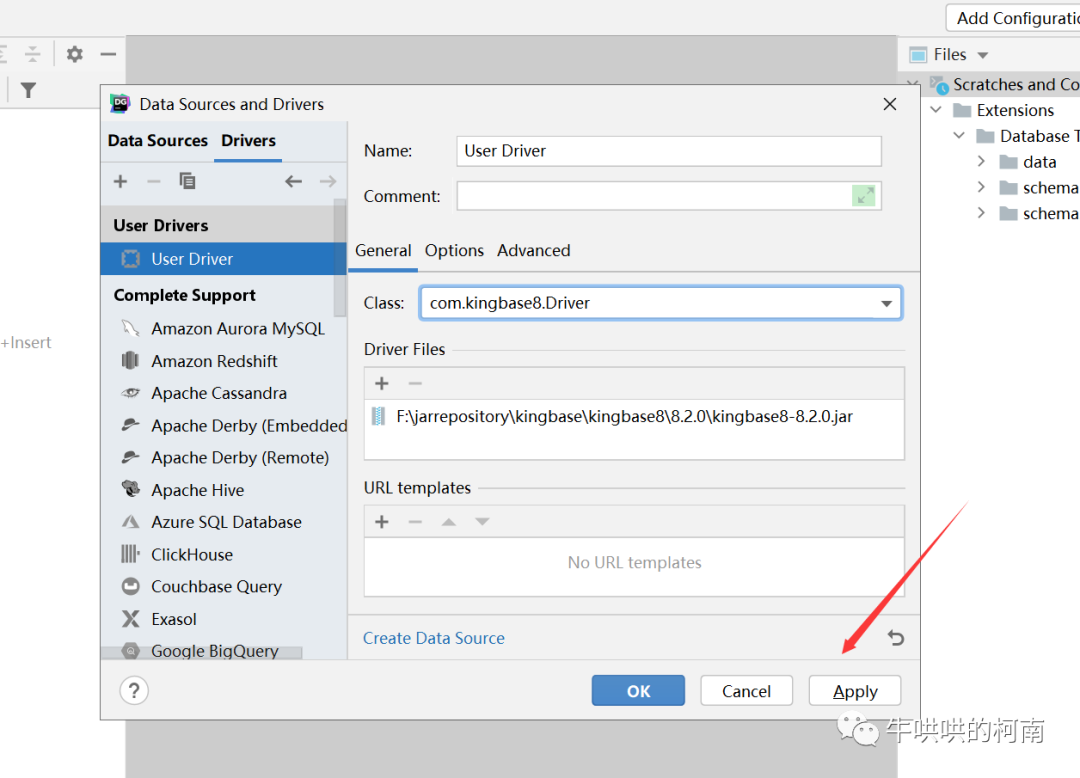
Task: Open the Advanced tab
Action: tap(534, 251)
